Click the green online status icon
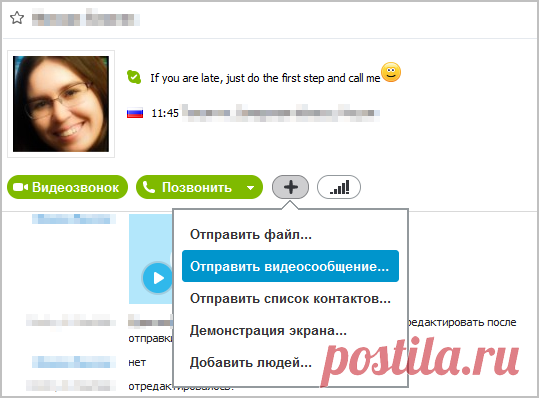This screenshot has width=539, height=398. [134, 77]
